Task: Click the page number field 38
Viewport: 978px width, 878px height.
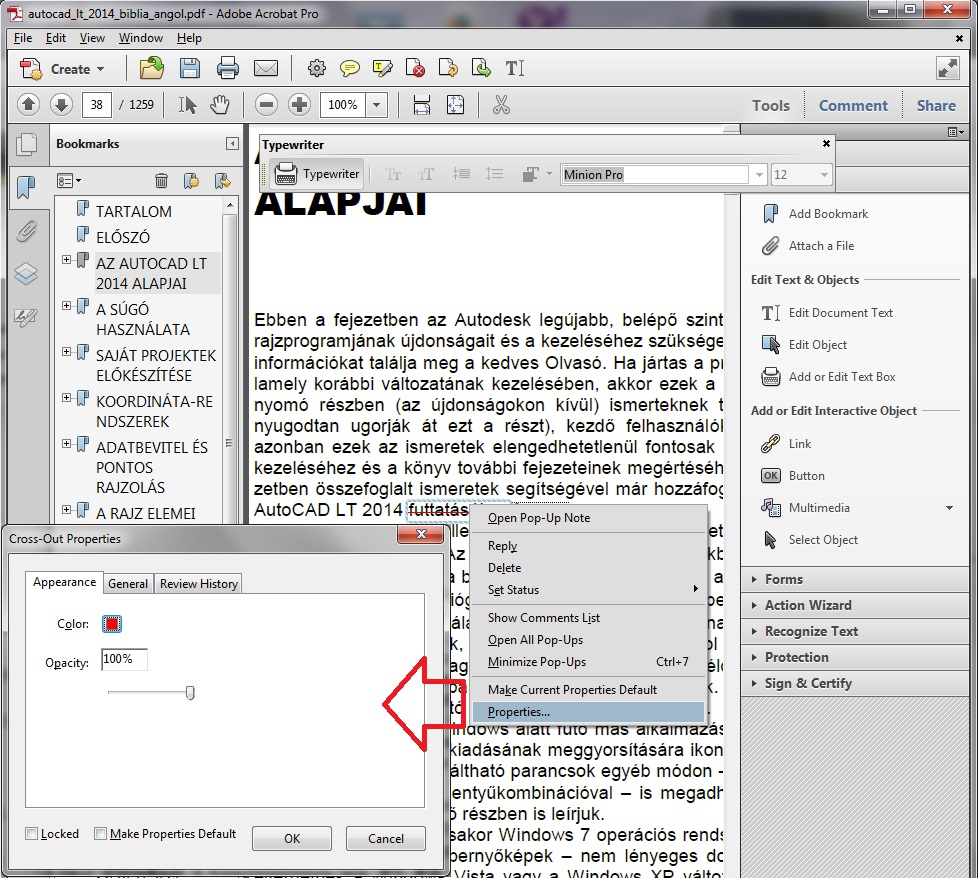Action: coord(97,105)
